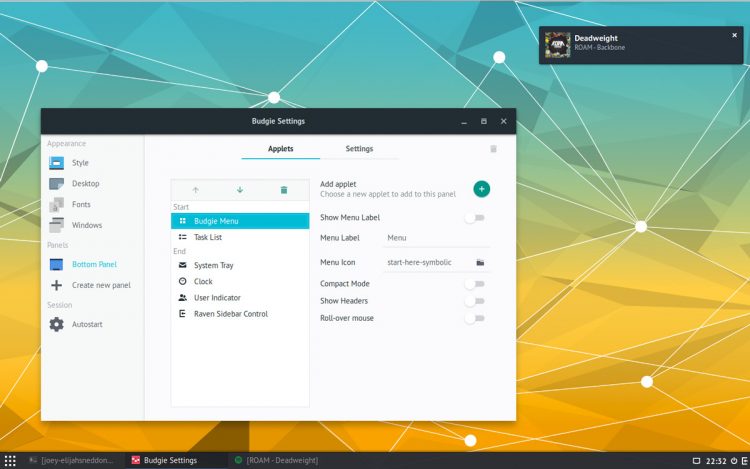Click the System Tray envelope icon
The height and width of the screenshot is (469, 750).
click(182, 265)
